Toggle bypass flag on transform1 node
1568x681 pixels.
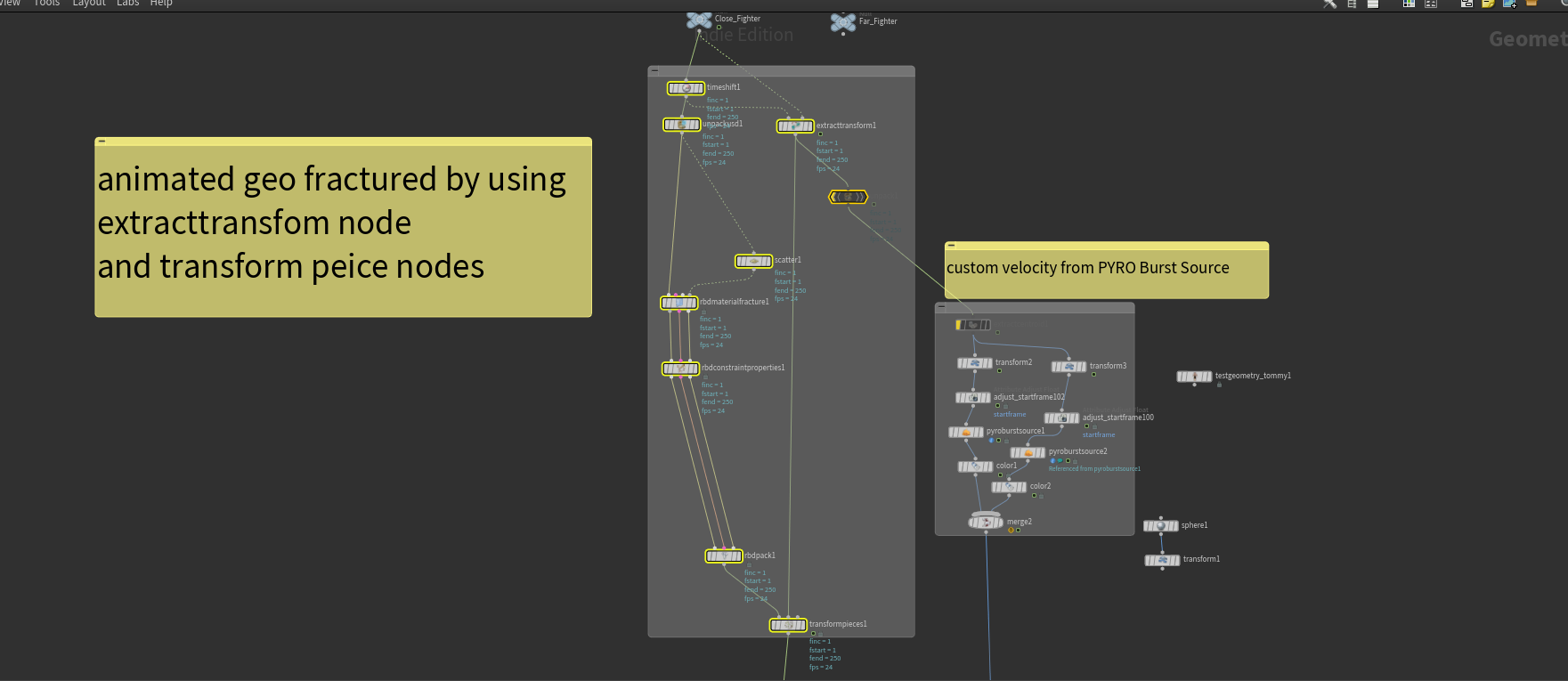click(1149, 560)
